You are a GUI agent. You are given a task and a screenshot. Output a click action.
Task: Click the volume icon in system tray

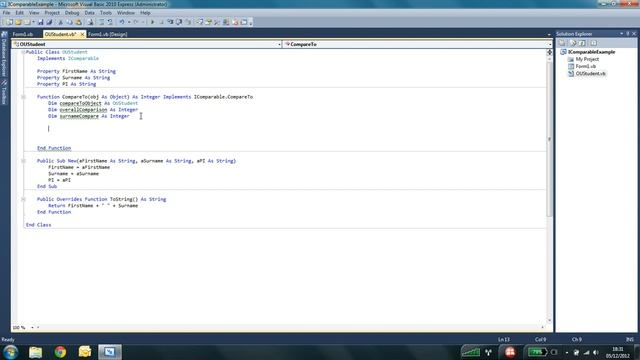click(596, 352)
